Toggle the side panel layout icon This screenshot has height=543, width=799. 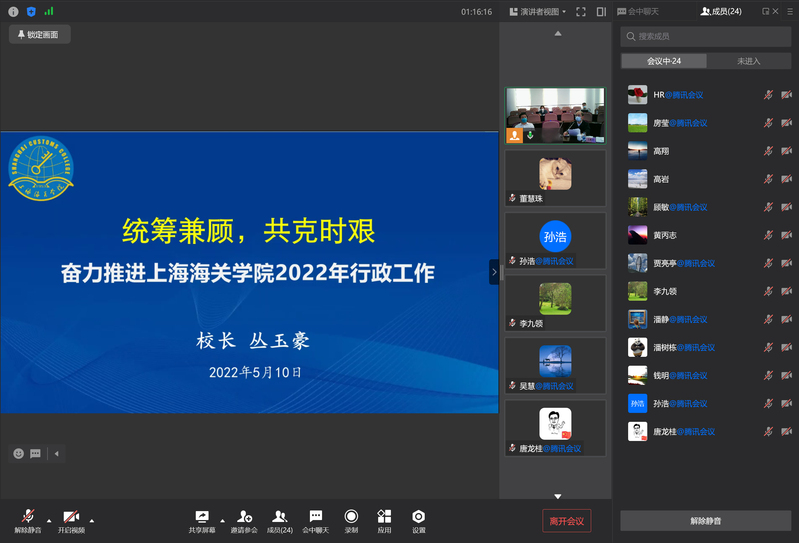pyautogui.click(x=601, y=12)
